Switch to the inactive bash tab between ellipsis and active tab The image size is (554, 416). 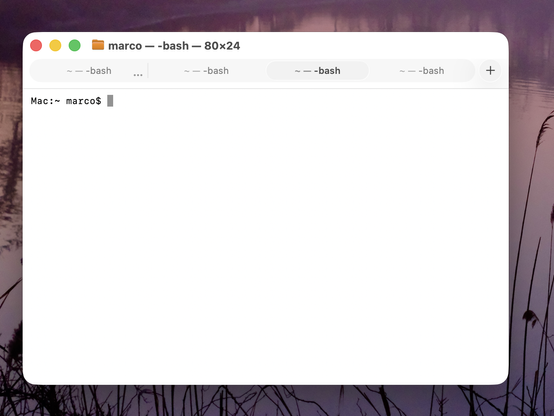[206, 71]
